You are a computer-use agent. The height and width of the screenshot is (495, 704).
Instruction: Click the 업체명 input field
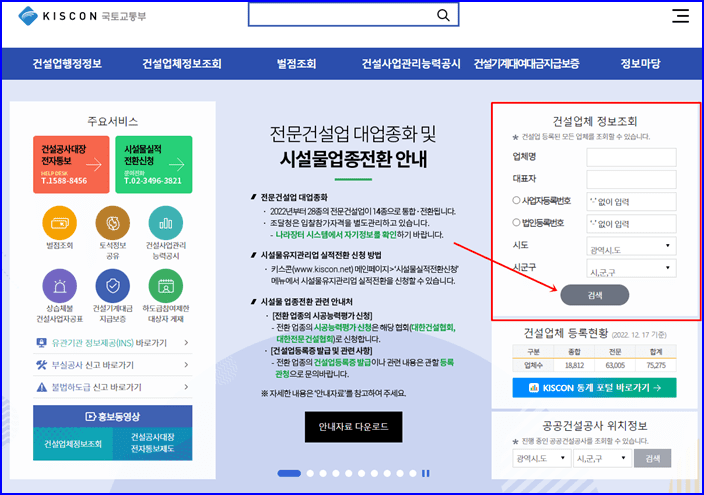tap(631, 157)
